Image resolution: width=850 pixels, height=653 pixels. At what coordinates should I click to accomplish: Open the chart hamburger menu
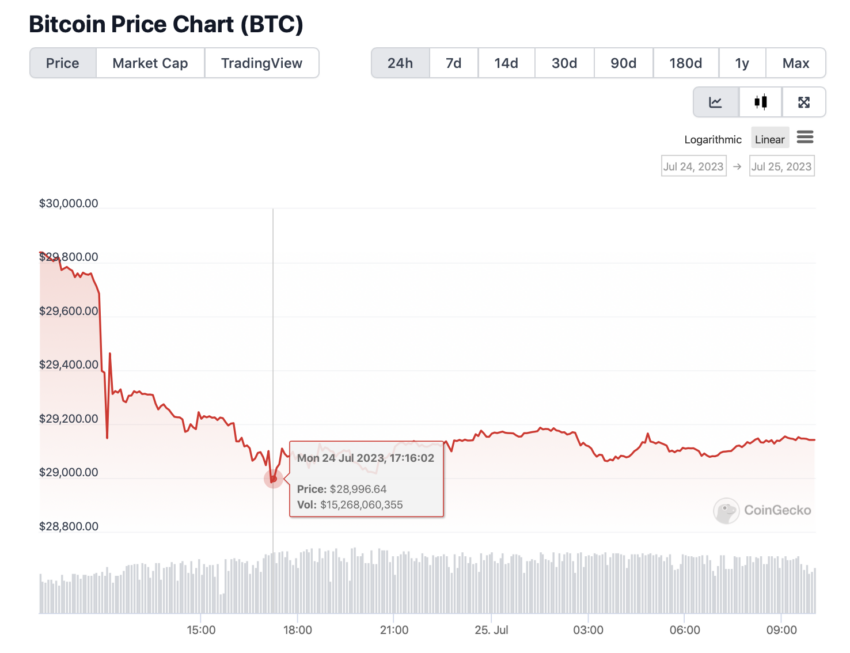coord(805,138)
